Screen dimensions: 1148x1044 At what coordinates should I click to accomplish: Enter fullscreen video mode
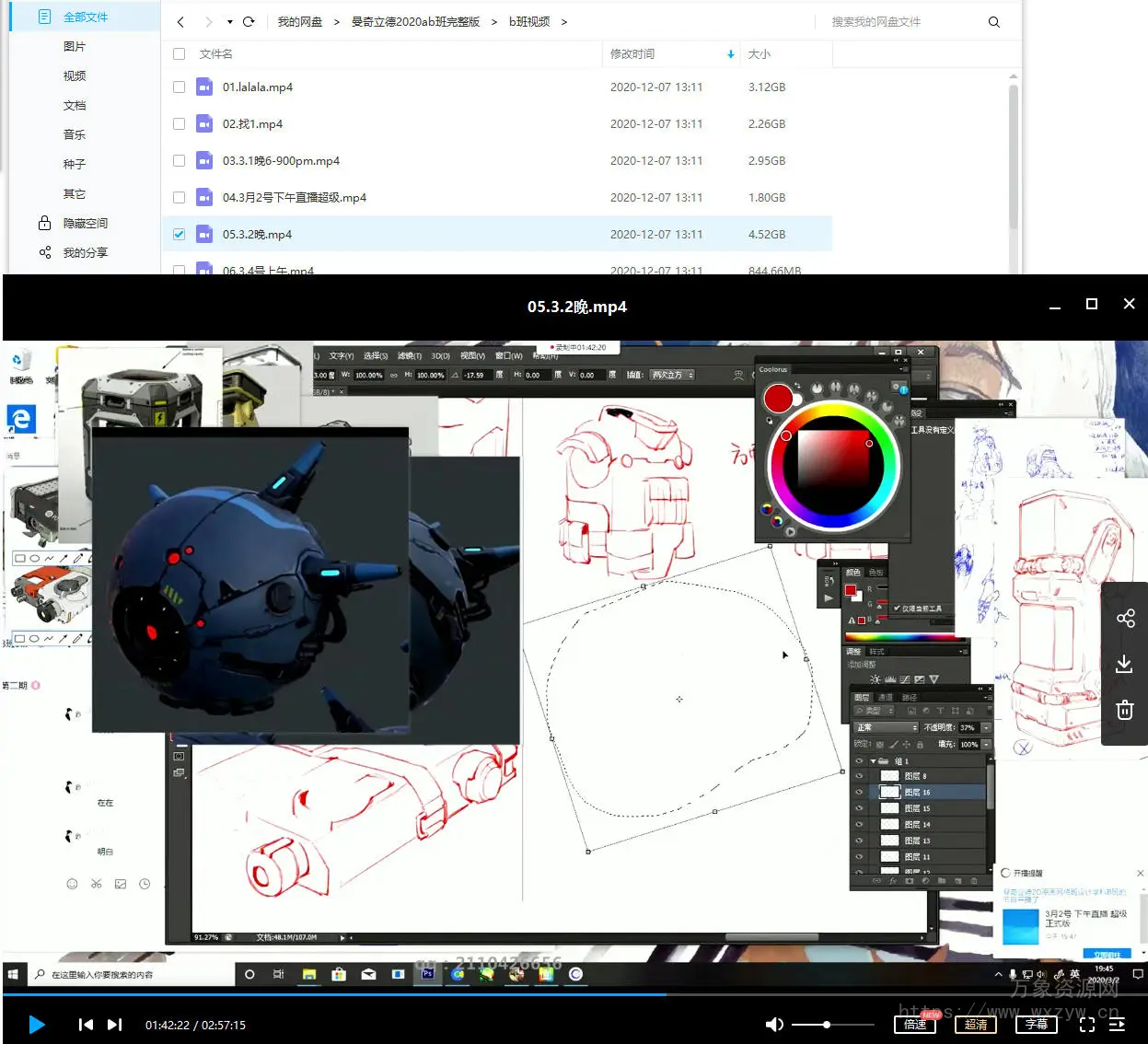(1086, 1025)
